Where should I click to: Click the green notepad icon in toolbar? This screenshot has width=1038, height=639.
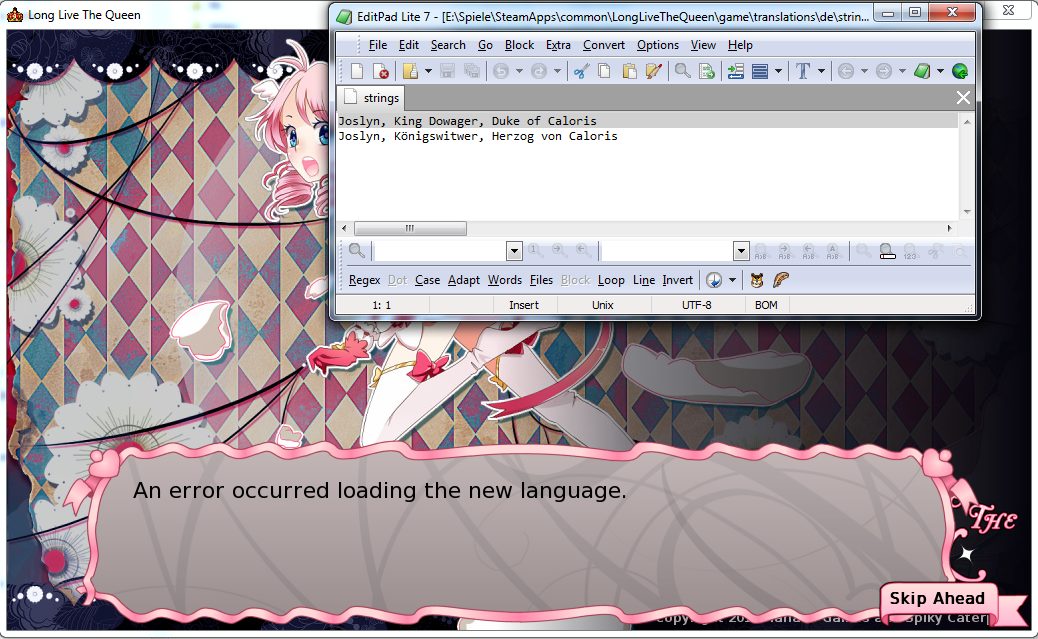[x=922, y=71]
